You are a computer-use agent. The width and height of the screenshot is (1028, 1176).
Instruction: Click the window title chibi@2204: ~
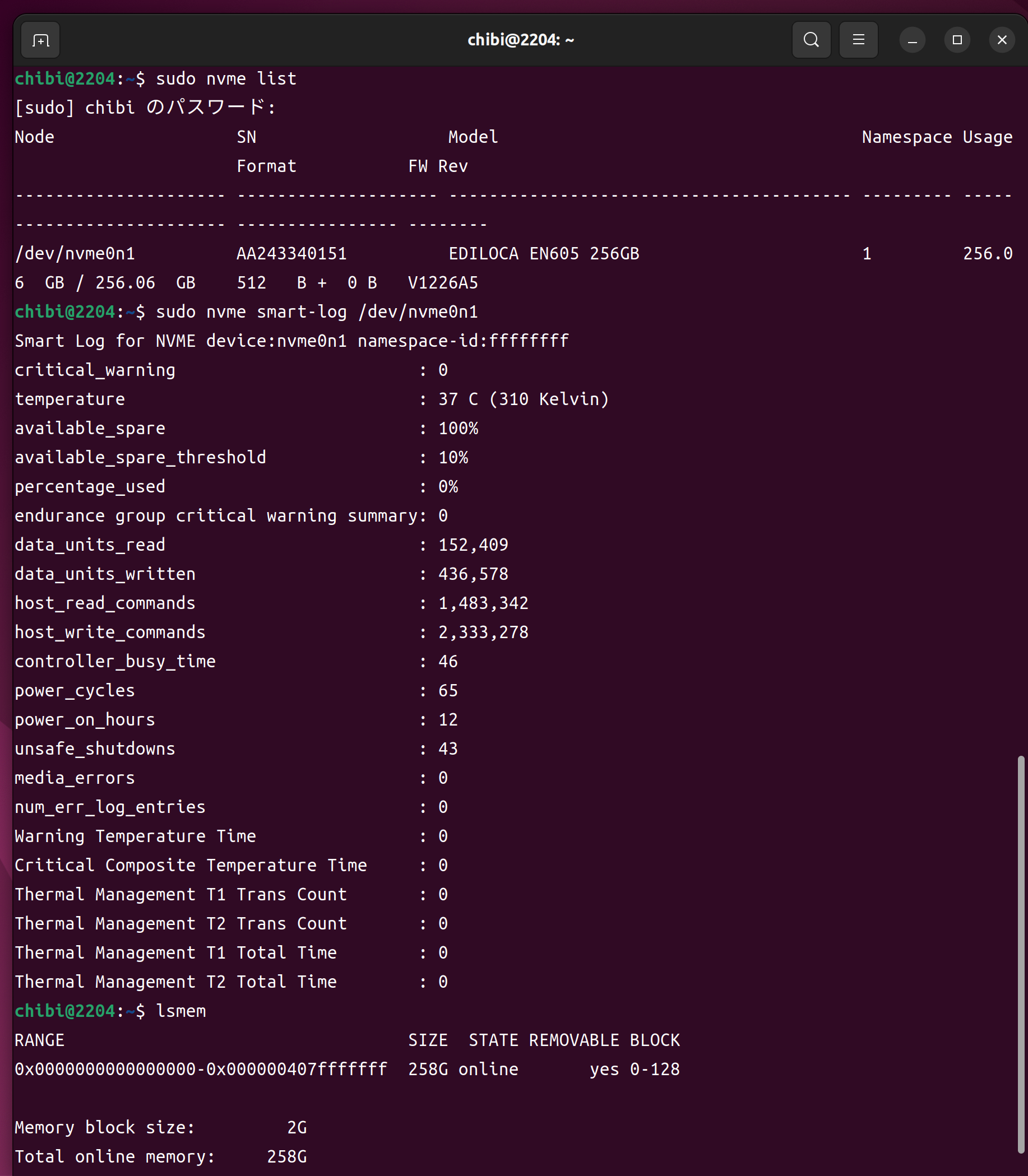pyautogui.click(x=520, y=40)
